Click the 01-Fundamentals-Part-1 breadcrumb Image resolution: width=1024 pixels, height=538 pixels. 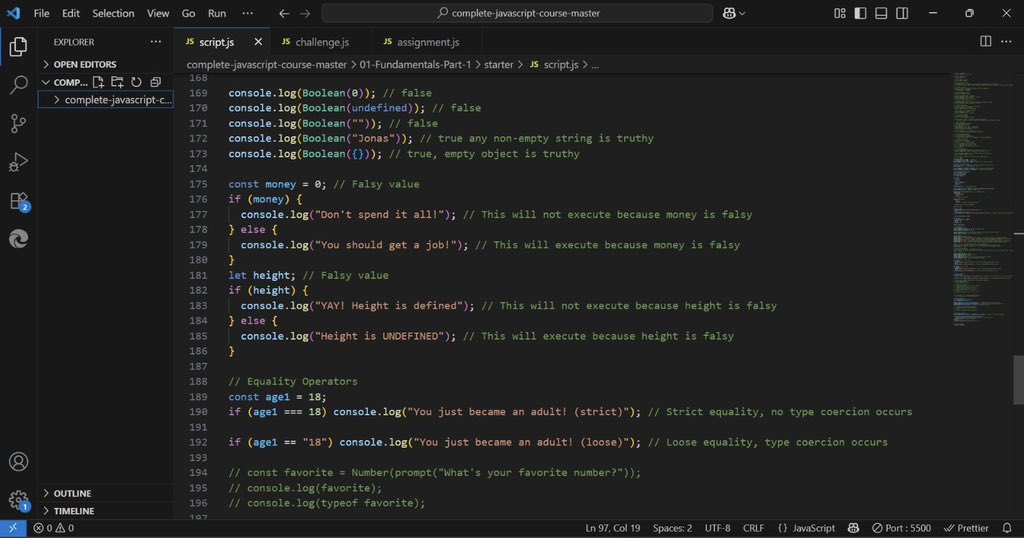(x=415, y=65)
